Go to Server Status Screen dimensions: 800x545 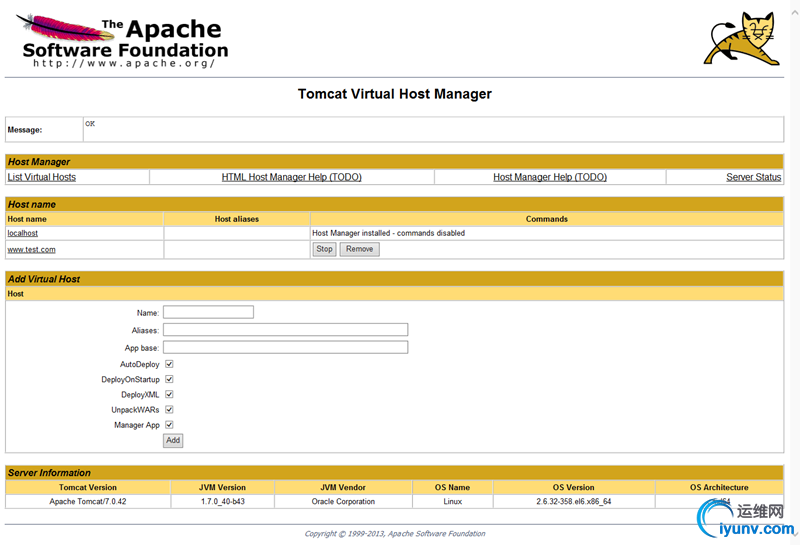[754, 177]
